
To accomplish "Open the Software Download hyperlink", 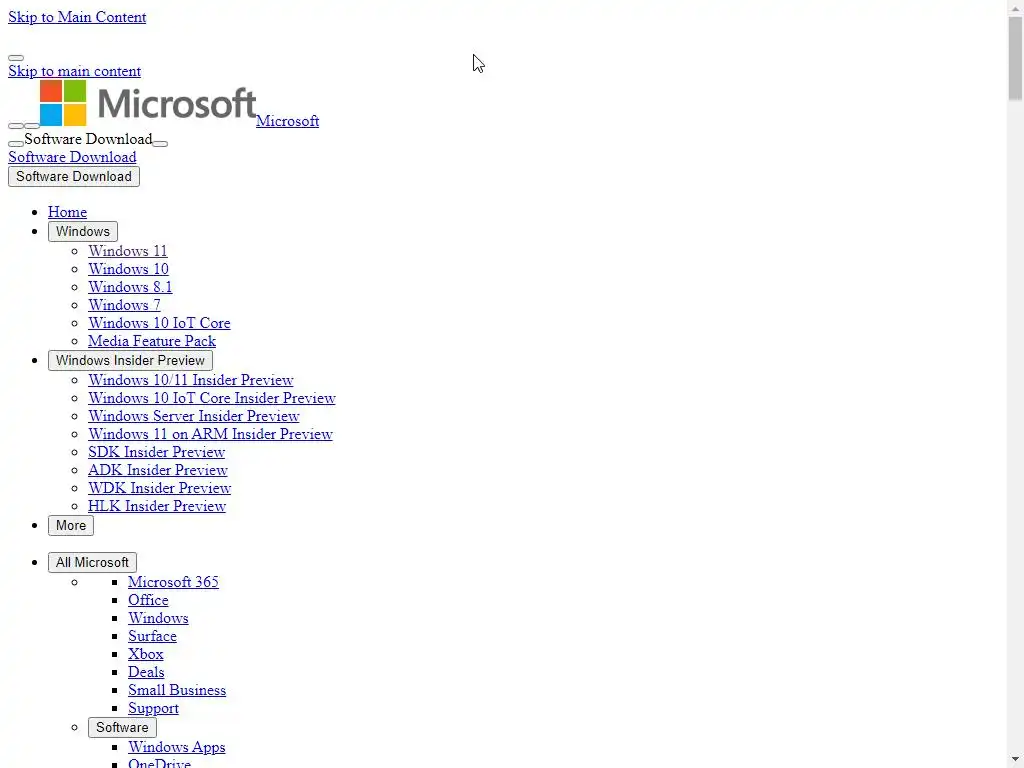I will 72,157.
